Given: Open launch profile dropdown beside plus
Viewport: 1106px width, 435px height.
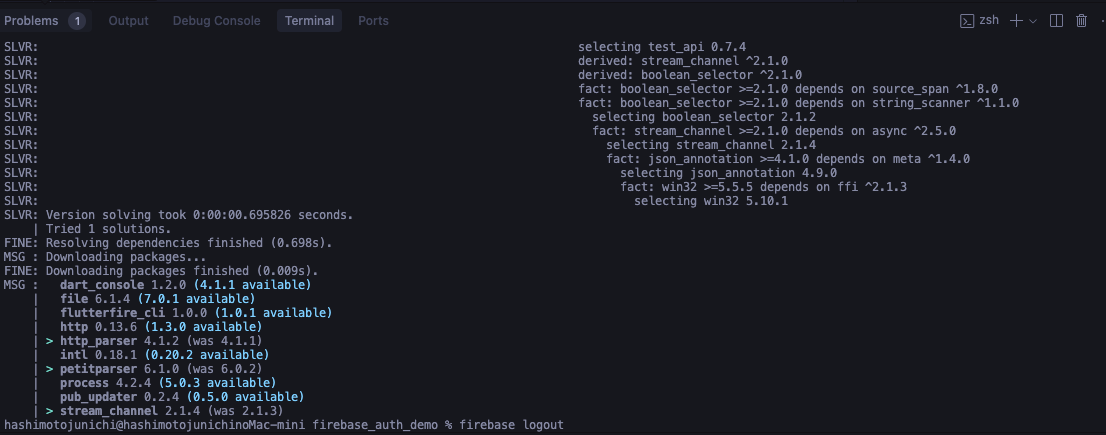Looking at the screenshot, I should [1033, 21].
